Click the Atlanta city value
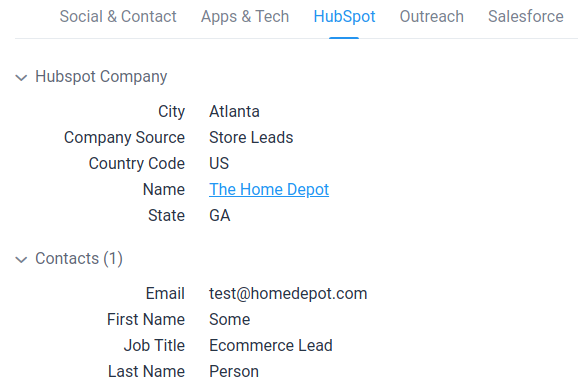The height and width of the screenshot is (389, 578). pyautogui.click(x=234, y=111)
